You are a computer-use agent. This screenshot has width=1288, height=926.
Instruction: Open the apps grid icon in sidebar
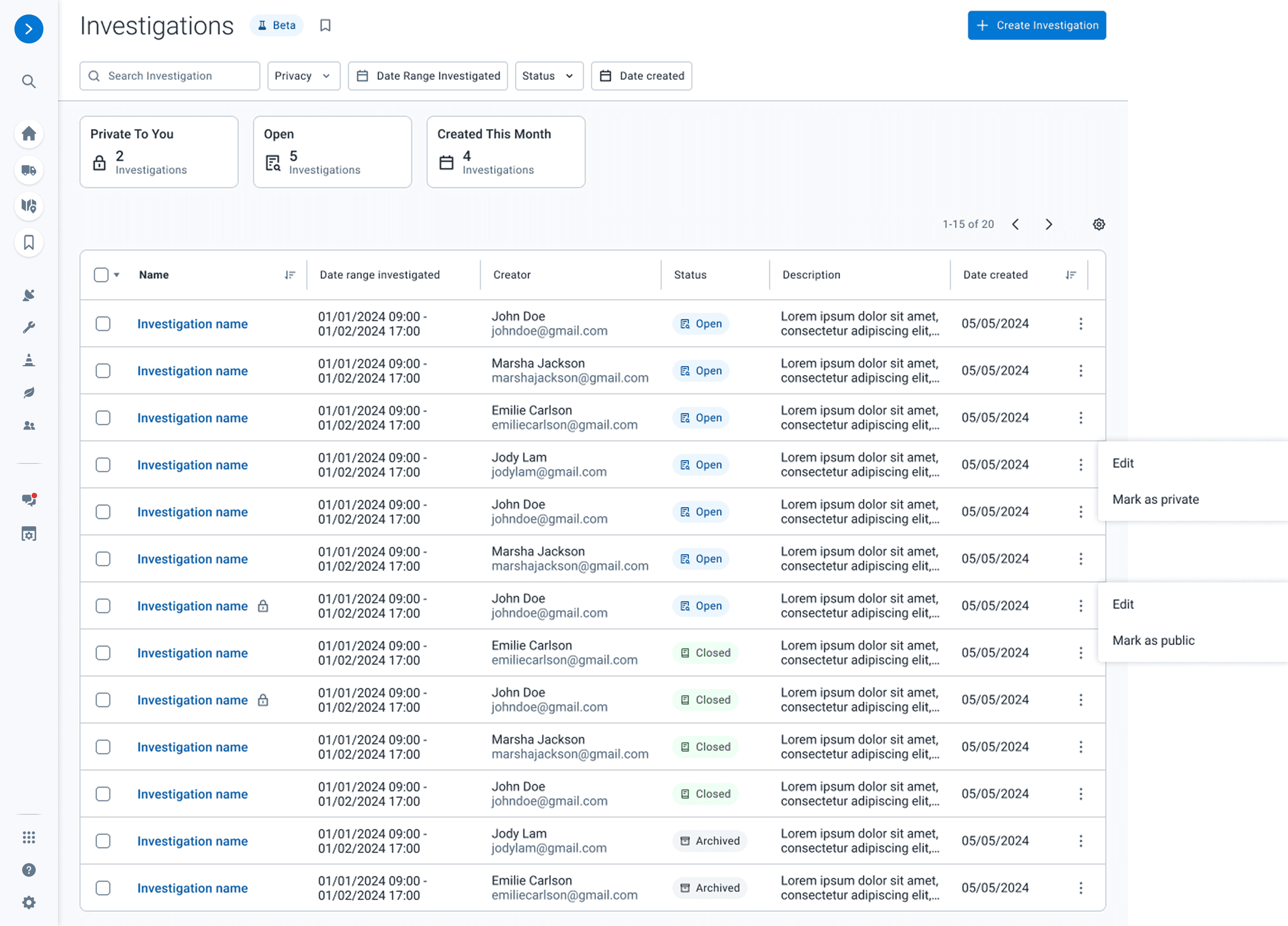click(x=29, y=837)
